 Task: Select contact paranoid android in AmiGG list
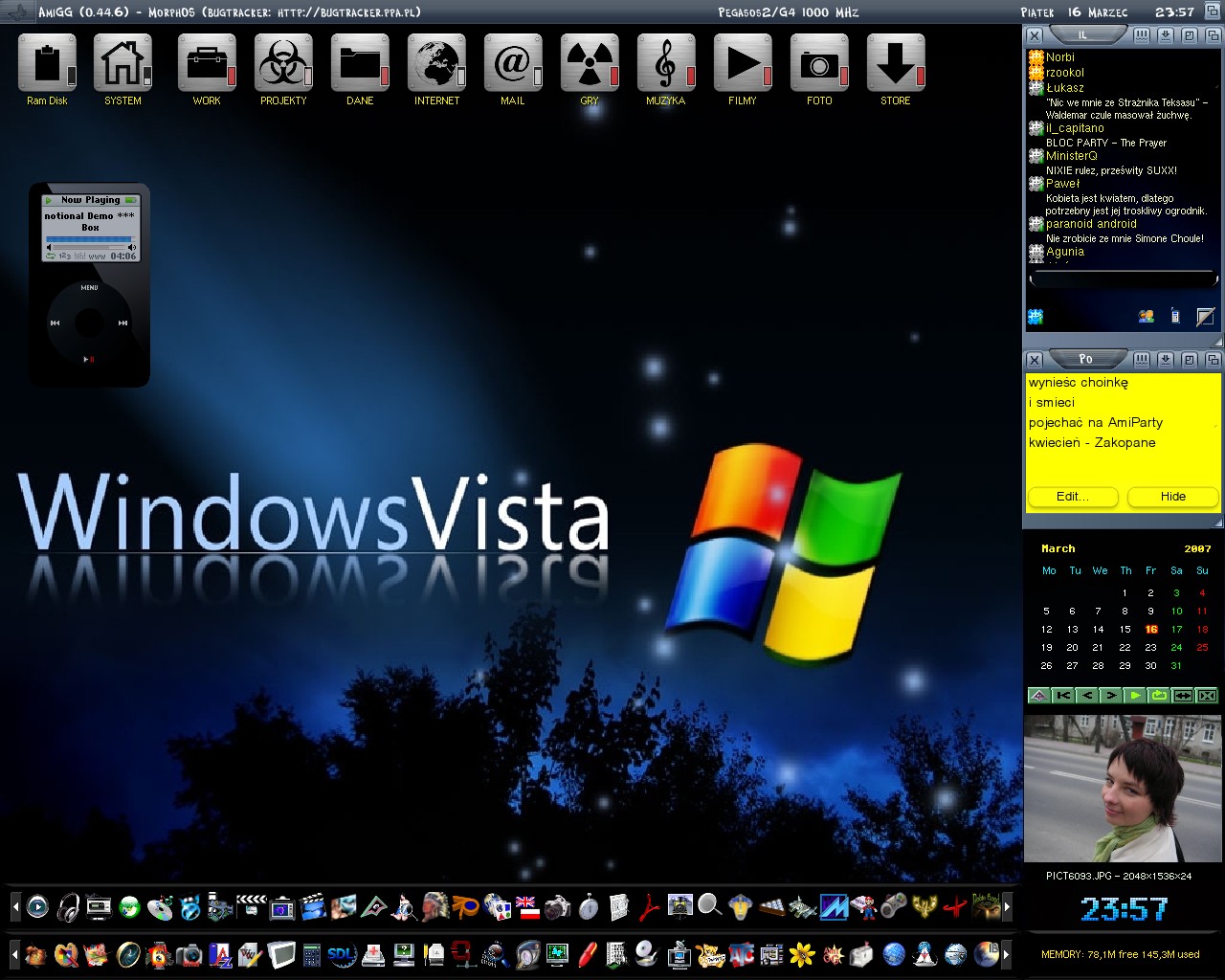pyautogui.click(x=1091, y=224)
